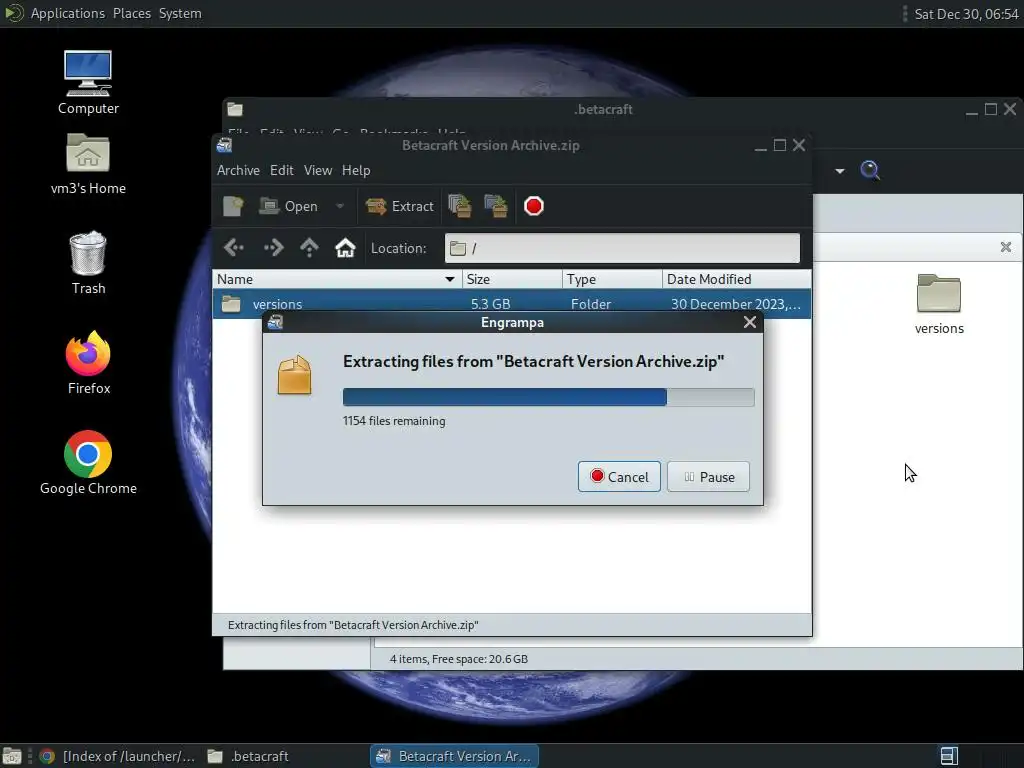Go back with the left arrow icon
This screenshot has height=768, width=1024.
tap(234, 248)
